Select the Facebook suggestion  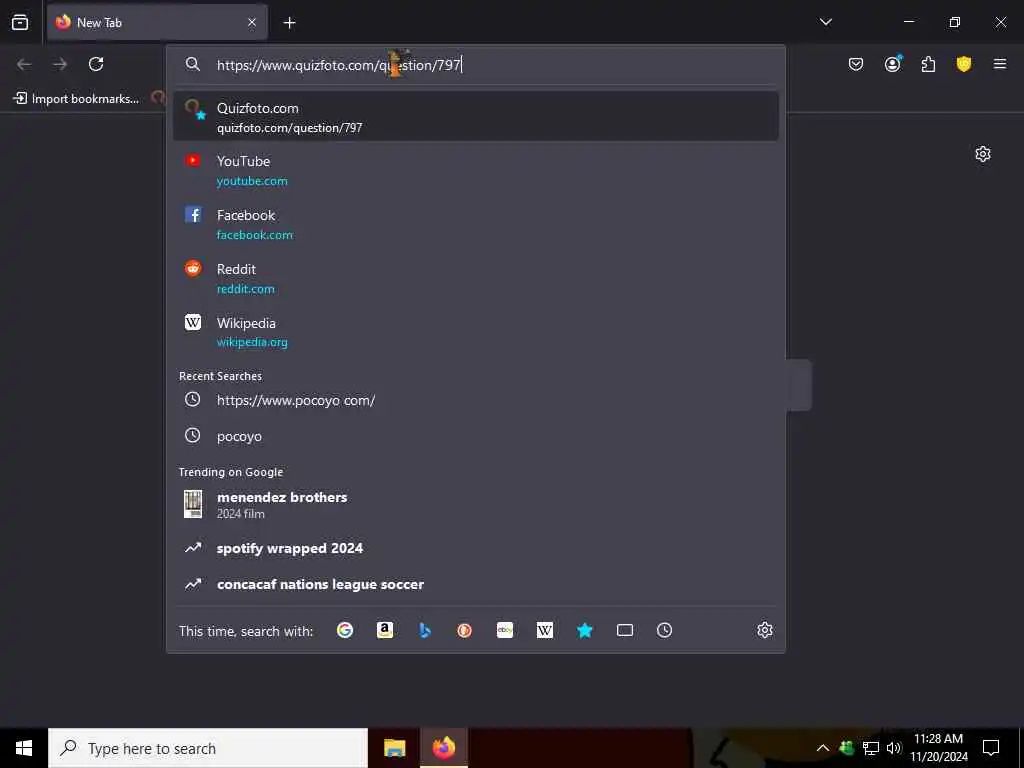[475, 224]
